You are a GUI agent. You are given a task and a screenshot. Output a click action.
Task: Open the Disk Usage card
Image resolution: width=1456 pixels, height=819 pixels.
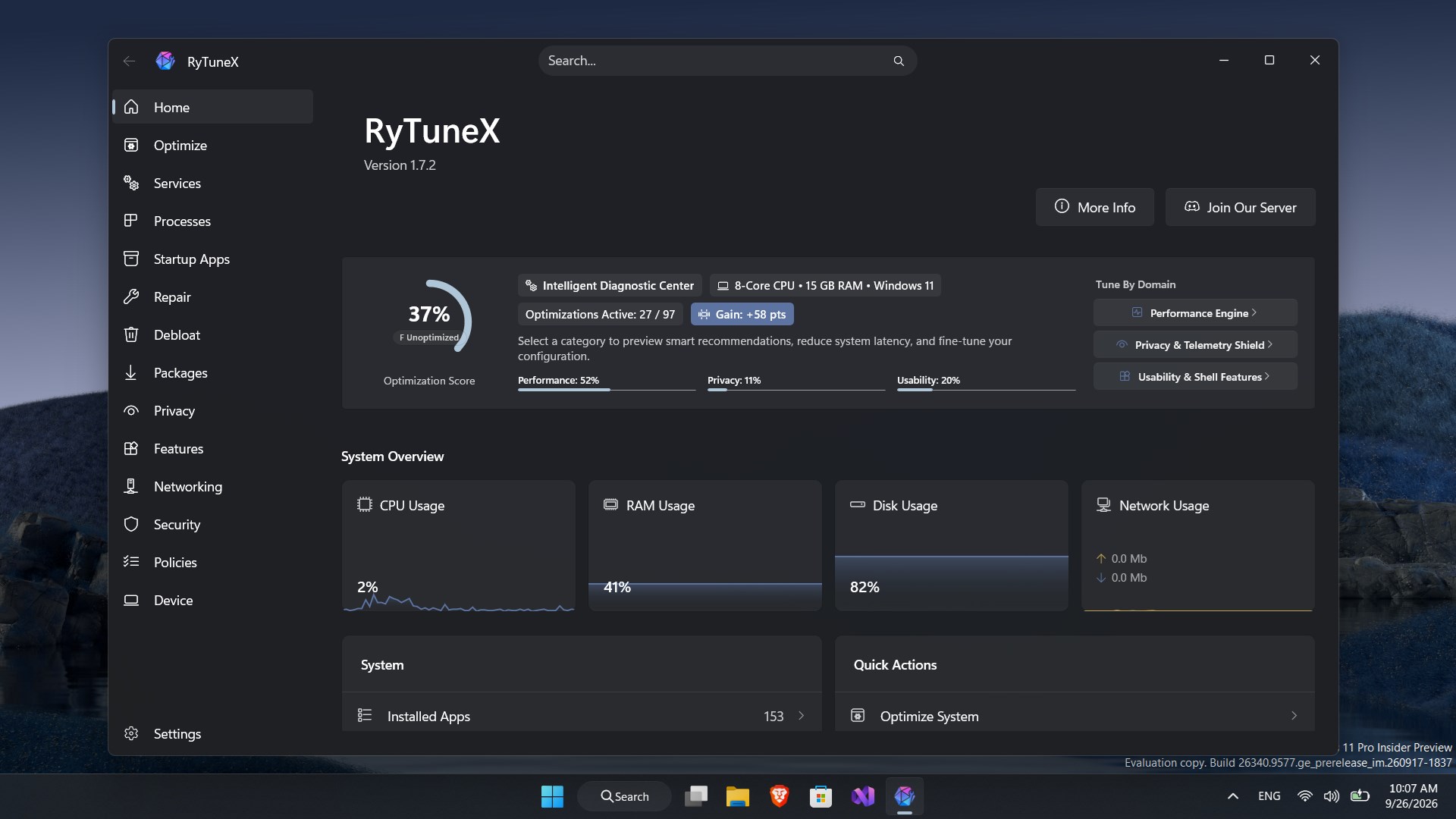(951, 545)
